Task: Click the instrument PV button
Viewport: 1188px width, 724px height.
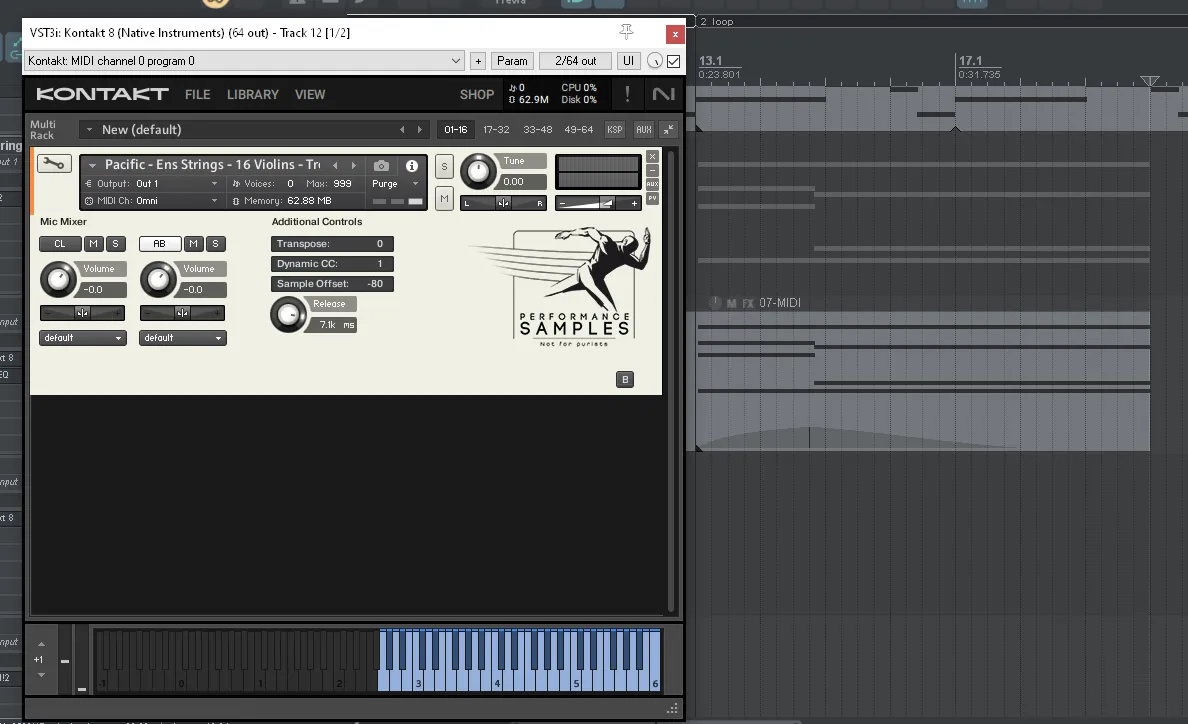Action: (x=652, y=198)
